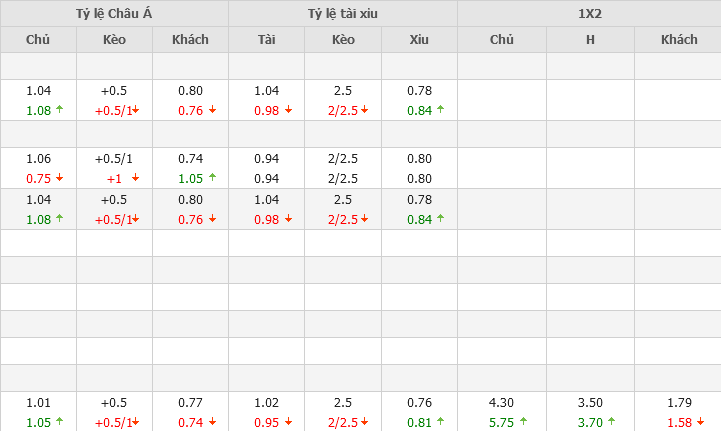The image size is (721, 431).
Task: Select the 3.50 draw odds
Action: pos(590,404)
